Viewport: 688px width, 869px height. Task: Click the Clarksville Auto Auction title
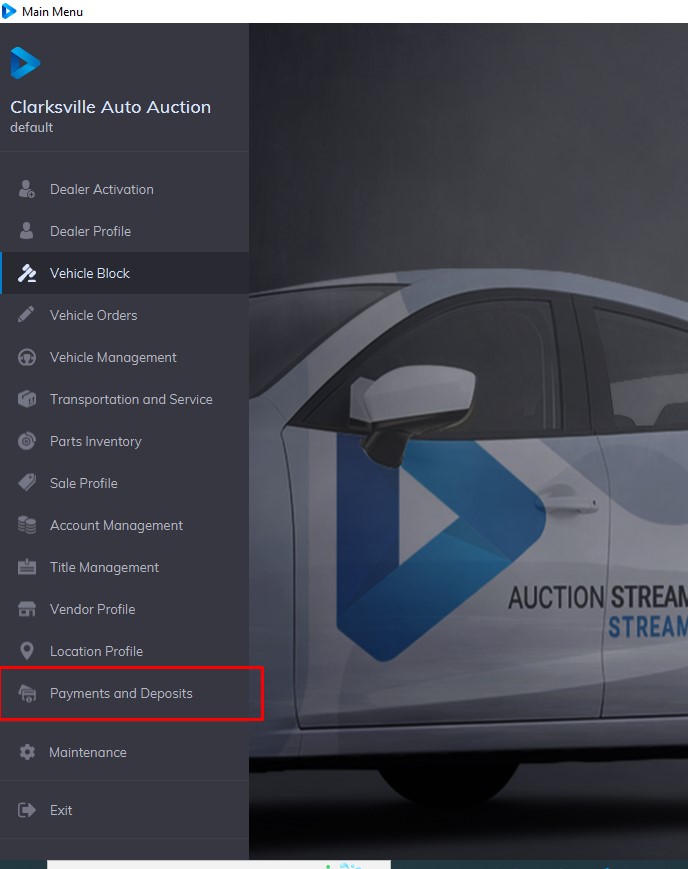tap(110, 107)
